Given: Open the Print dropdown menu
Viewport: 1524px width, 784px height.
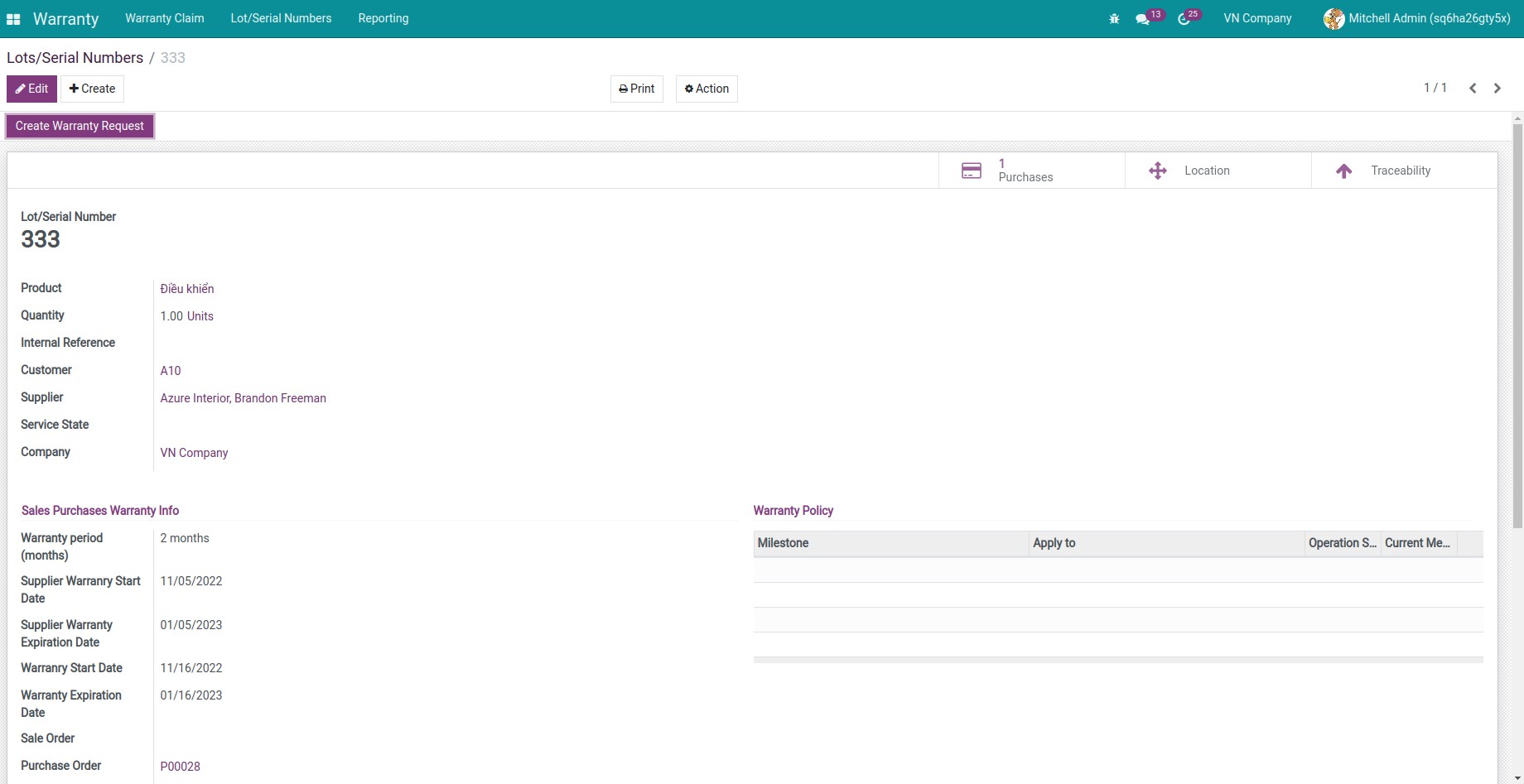Looking at the screenshot, I should click(636, 89).
